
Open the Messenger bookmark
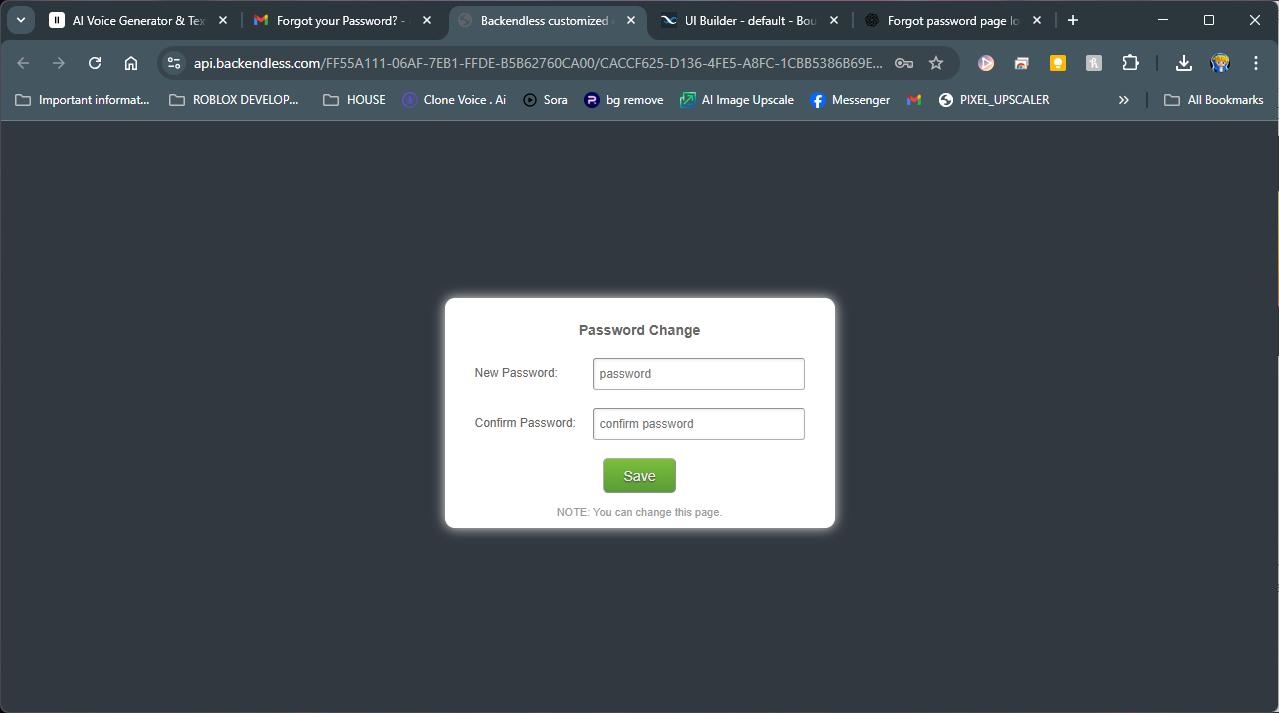point(850,100)
